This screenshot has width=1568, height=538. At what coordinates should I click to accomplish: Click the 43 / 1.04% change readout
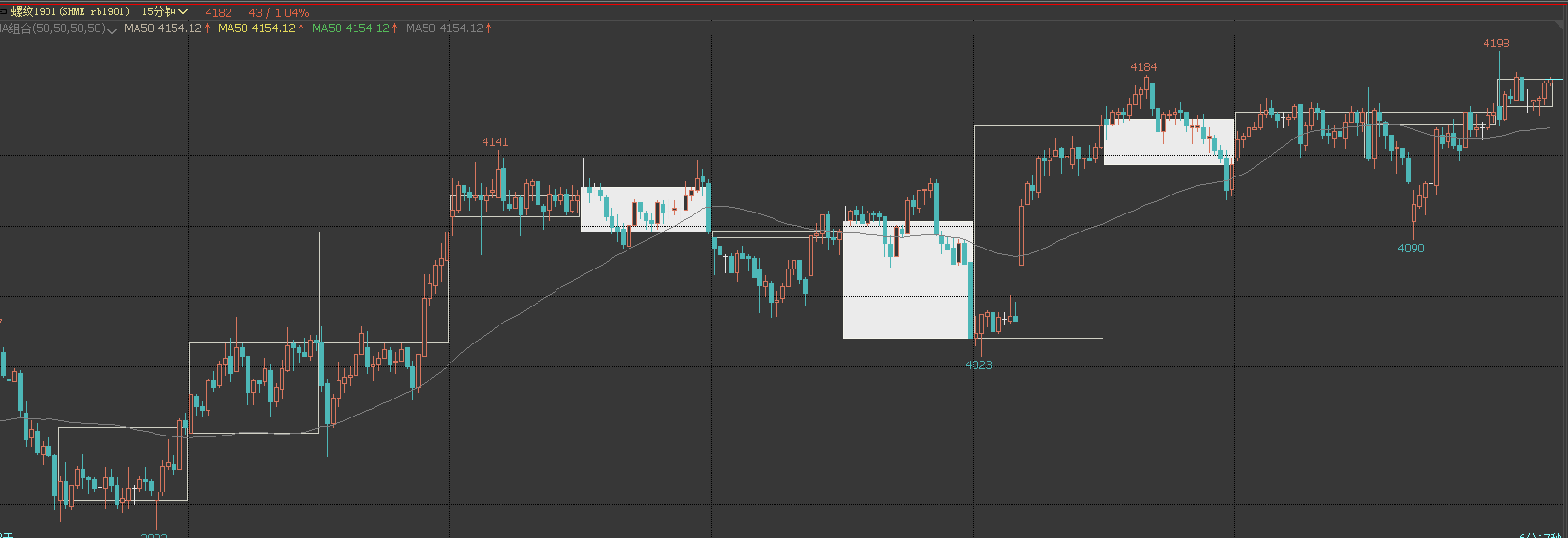tap(279, 13)
